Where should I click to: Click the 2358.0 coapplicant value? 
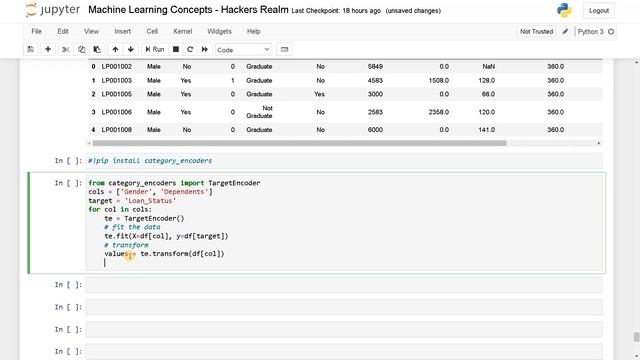click(x=439, y=112)
